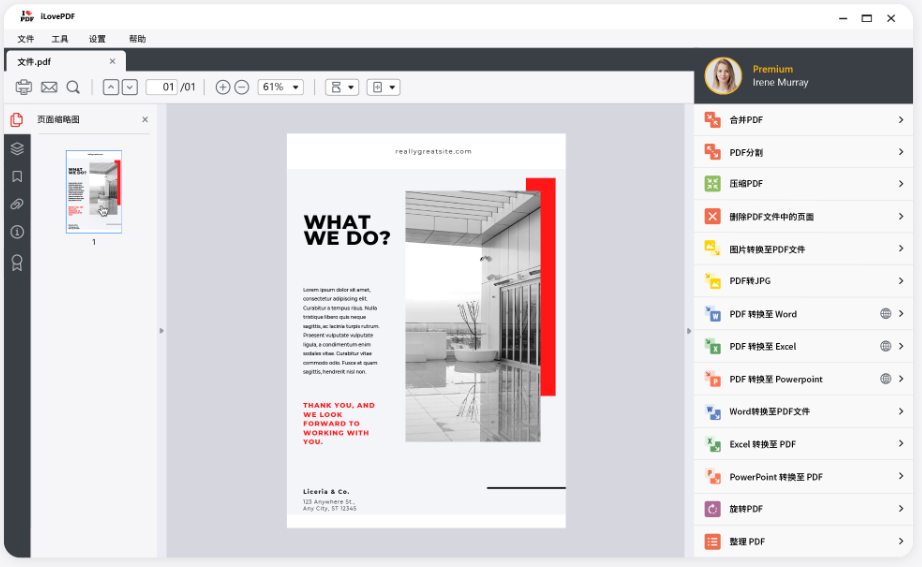
Task: Select the 图片转换至PDF文件 label
Action: (x=767, y=249)
